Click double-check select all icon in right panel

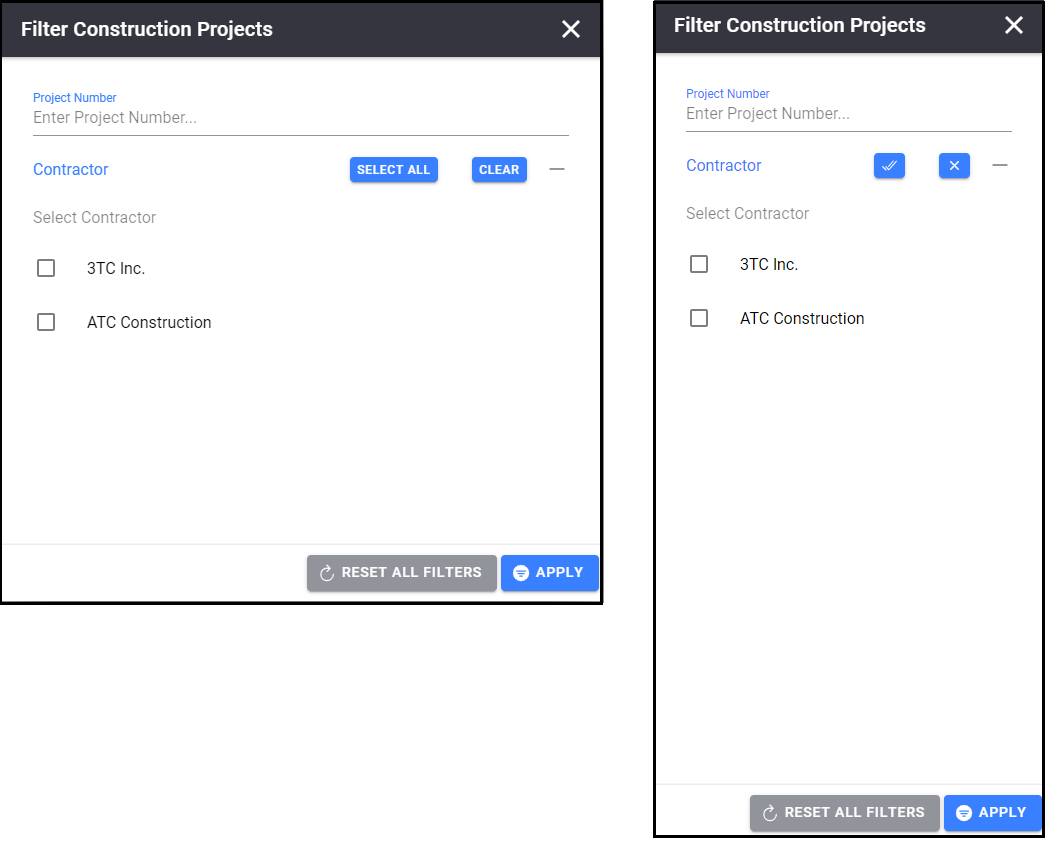pos(888,166)
